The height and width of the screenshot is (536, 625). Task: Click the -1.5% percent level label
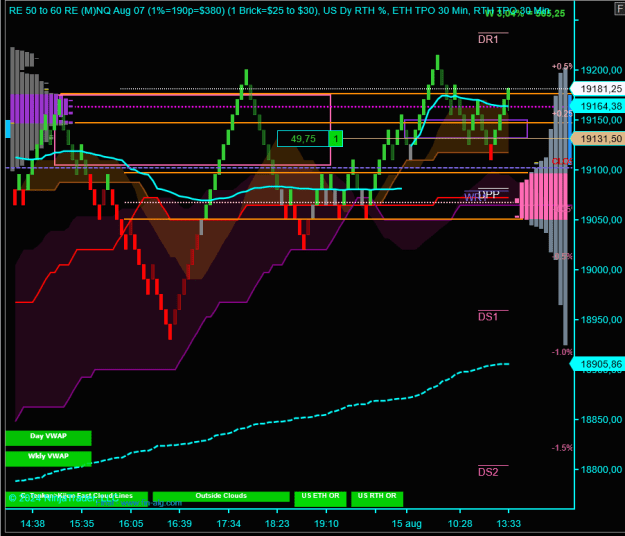(x=562, y=448)
